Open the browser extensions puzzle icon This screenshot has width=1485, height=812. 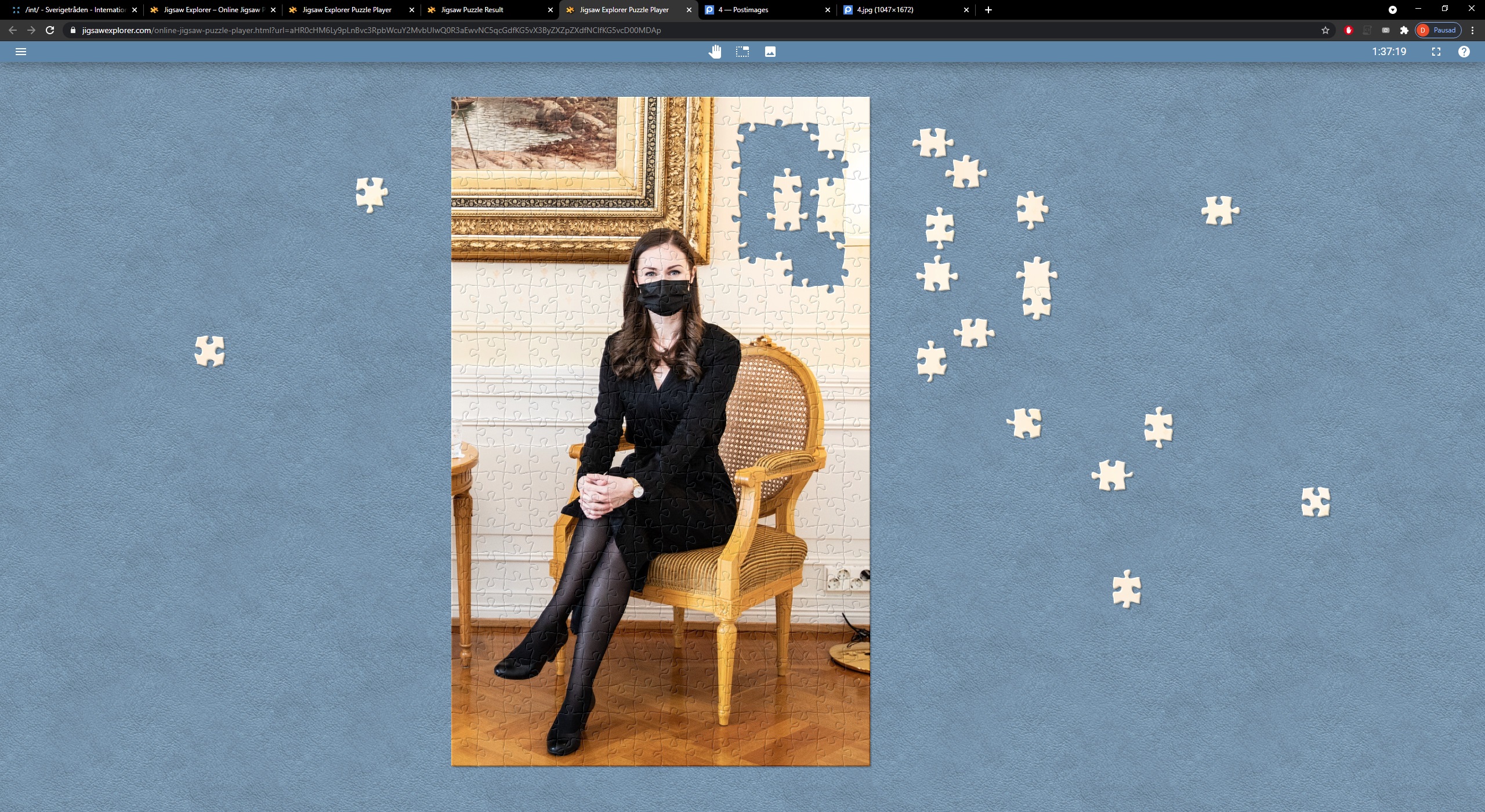click(x=1404, y=30)
